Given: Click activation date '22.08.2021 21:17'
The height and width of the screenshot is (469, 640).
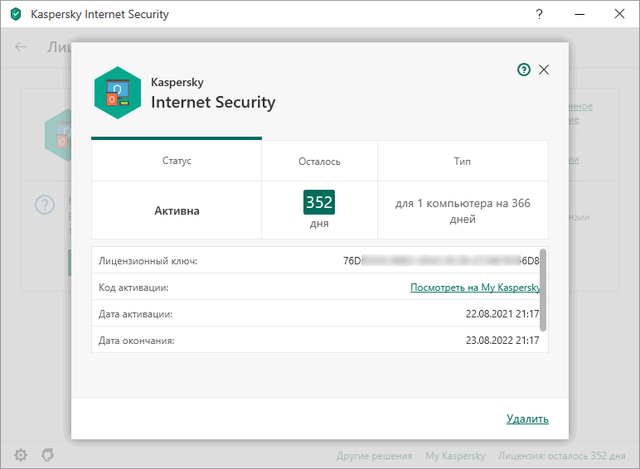Looking at the screenshot, I should click(x=502, y=313).
